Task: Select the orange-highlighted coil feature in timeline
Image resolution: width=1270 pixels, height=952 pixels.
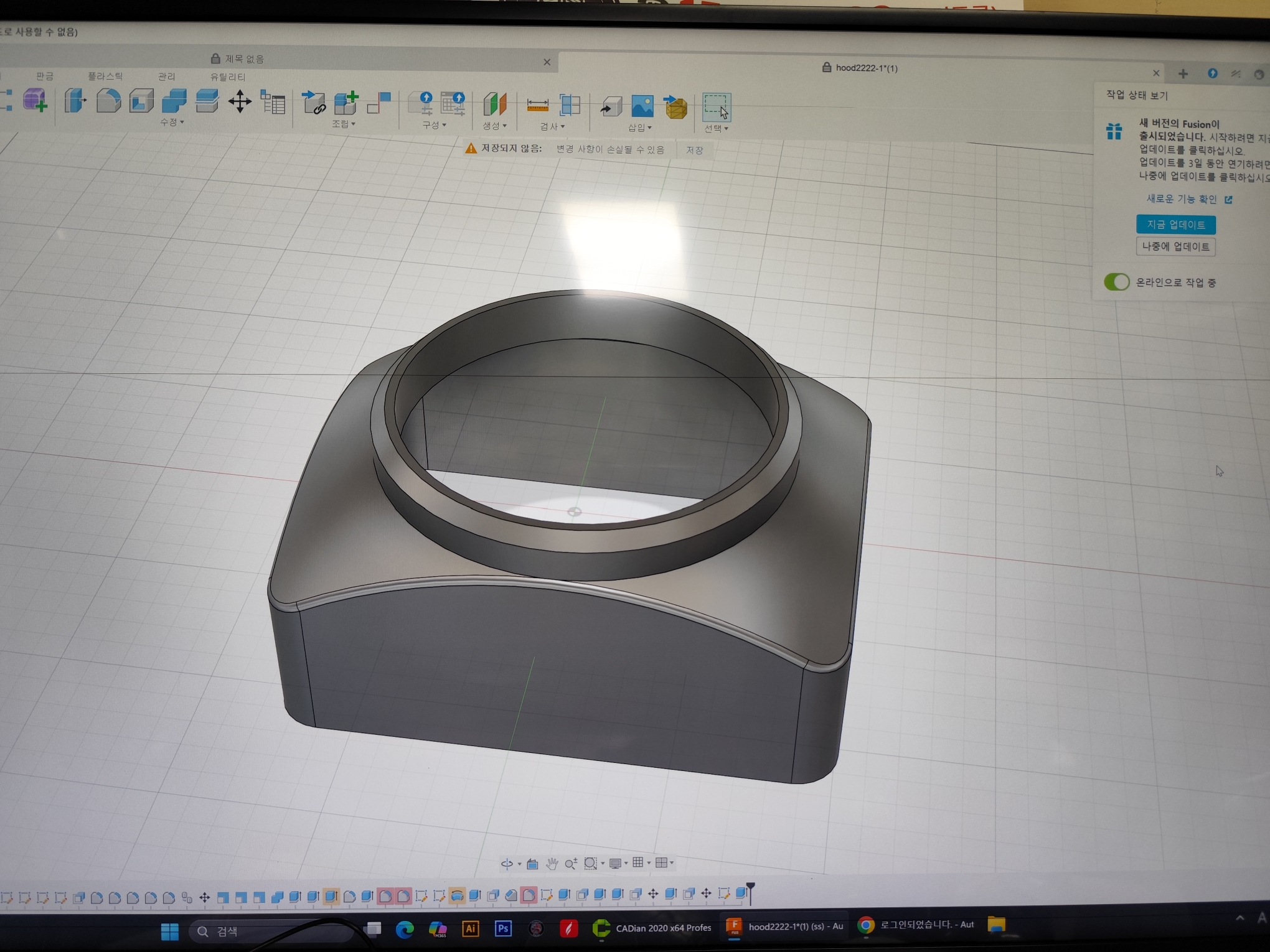Action: [456, 896]
